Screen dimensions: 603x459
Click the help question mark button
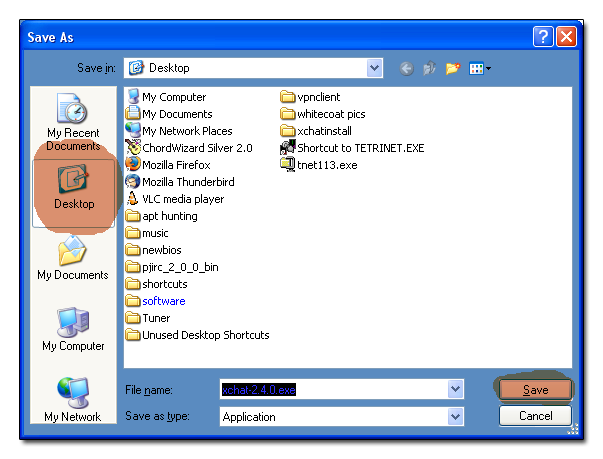click(543, 37)
